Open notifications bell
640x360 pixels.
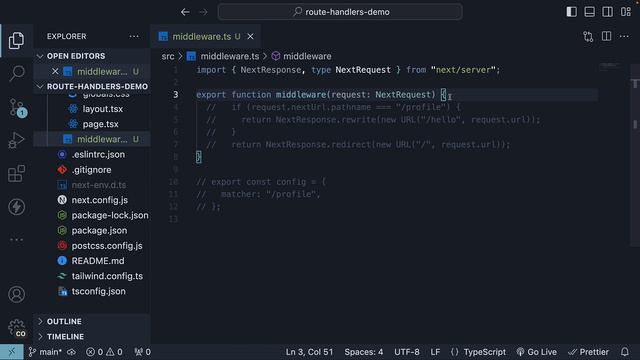[624, 352]
